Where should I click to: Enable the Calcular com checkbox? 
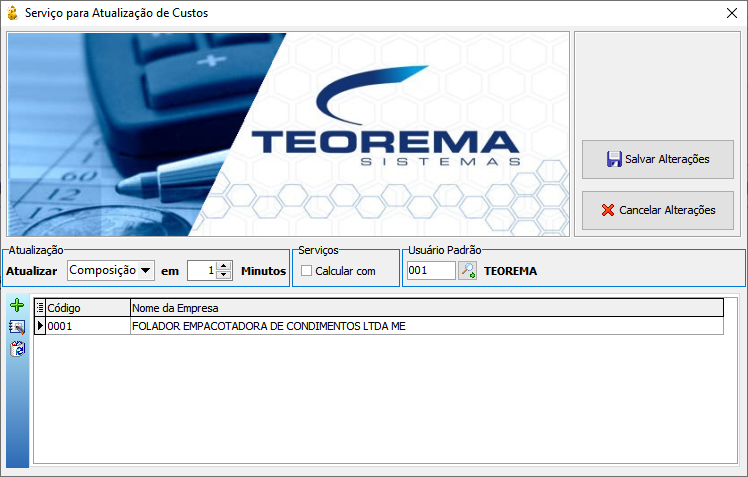306,271
